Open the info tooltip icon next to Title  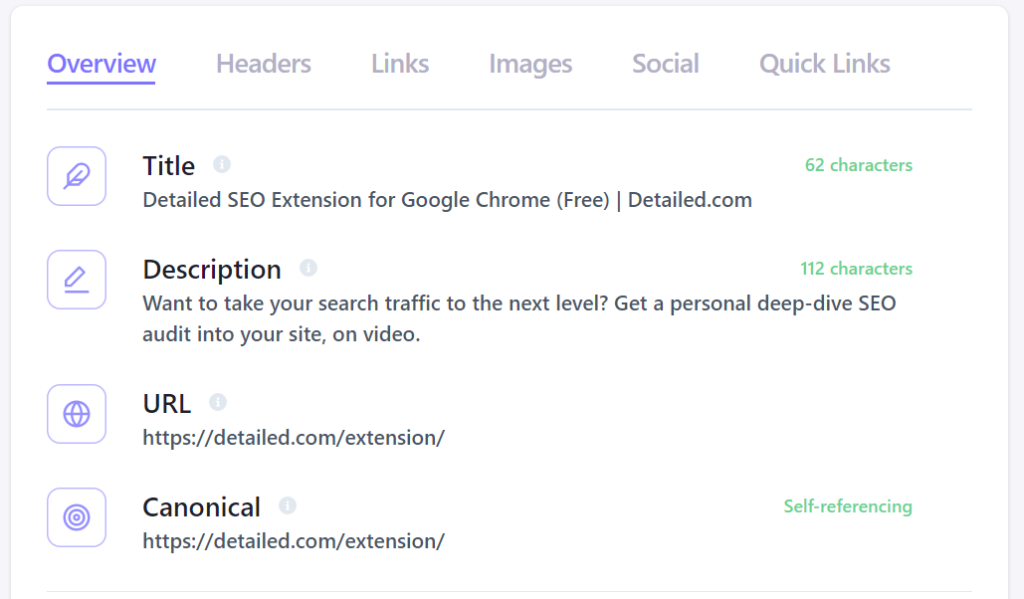[222, 164]
